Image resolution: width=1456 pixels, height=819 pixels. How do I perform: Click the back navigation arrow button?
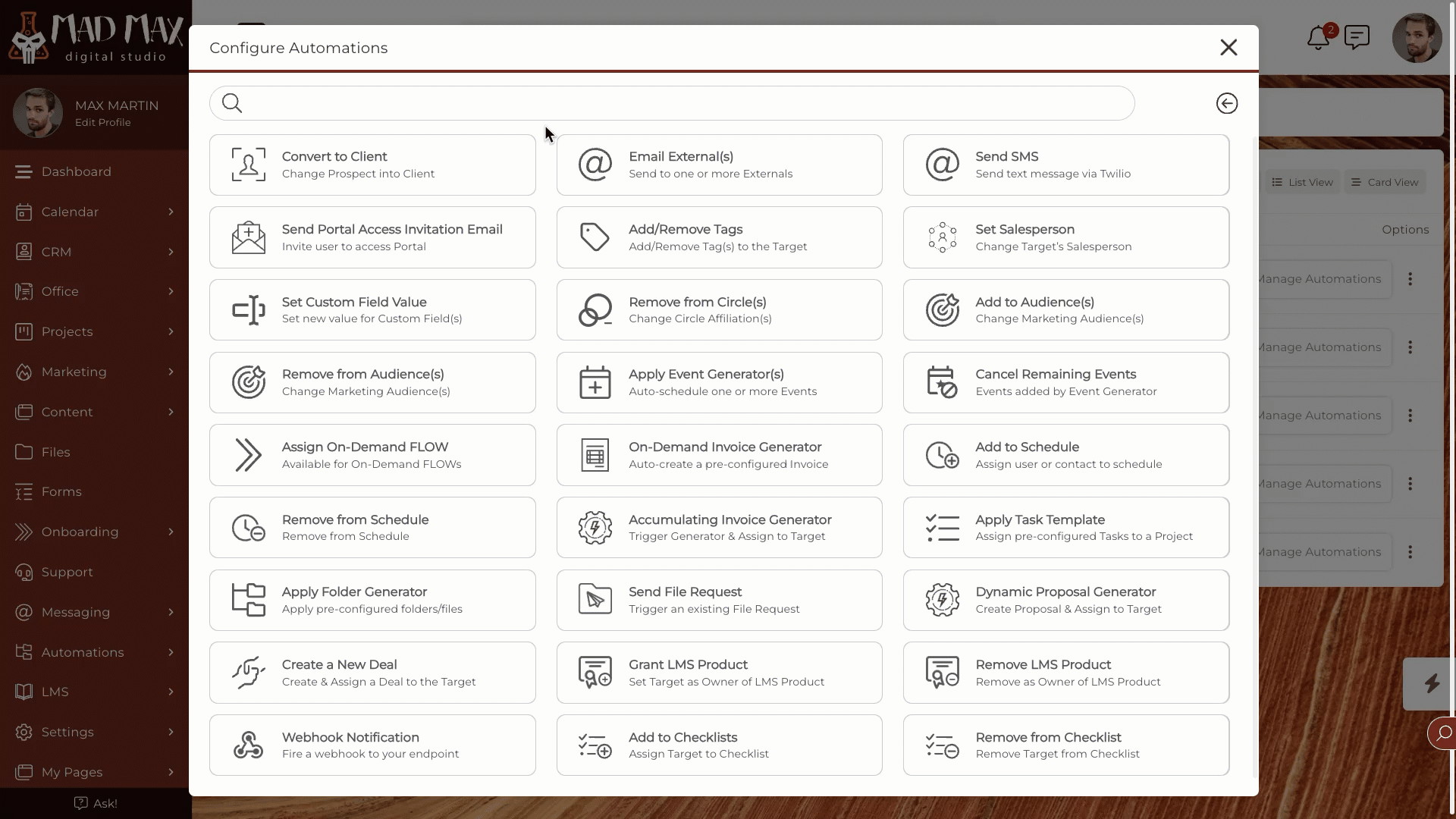click(x=1227, y=103)
